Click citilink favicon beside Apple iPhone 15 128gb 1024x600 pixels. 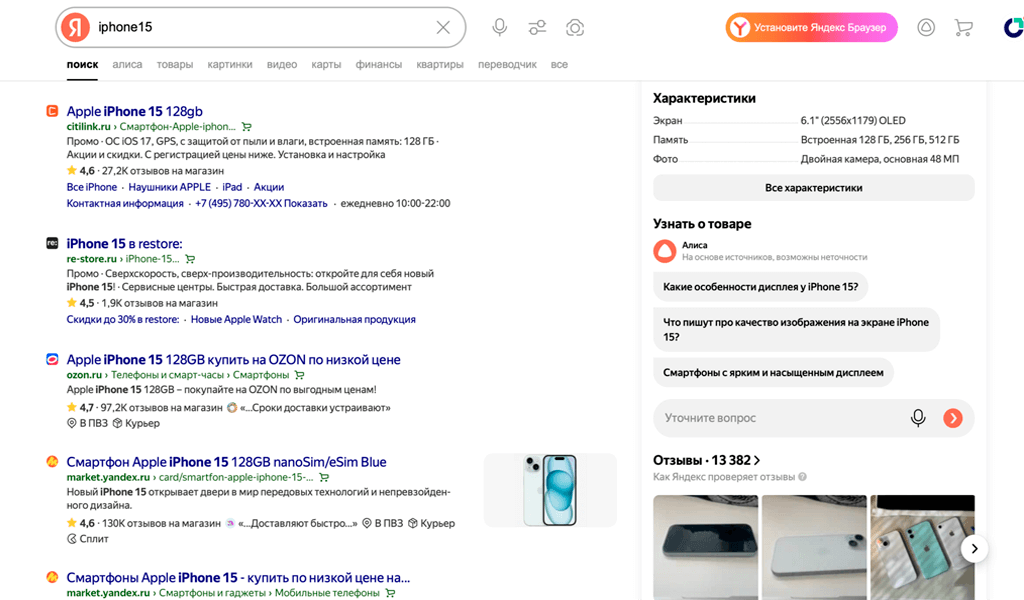tap(52, 111)
